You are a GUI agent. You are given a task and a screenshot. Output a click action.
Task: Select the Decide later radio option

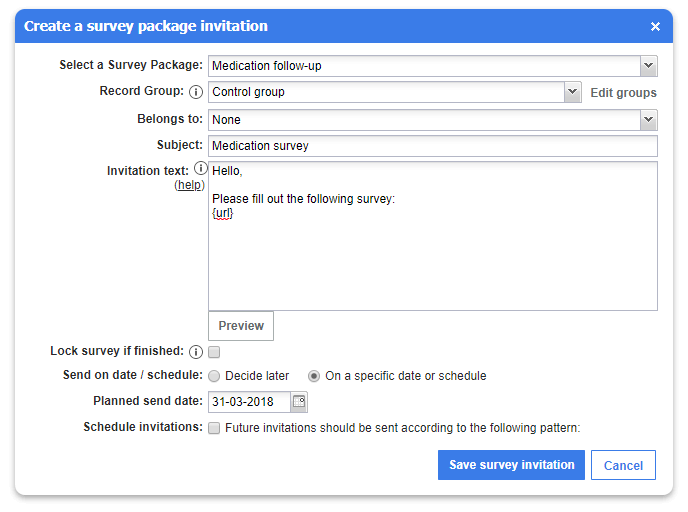point(214,376)
